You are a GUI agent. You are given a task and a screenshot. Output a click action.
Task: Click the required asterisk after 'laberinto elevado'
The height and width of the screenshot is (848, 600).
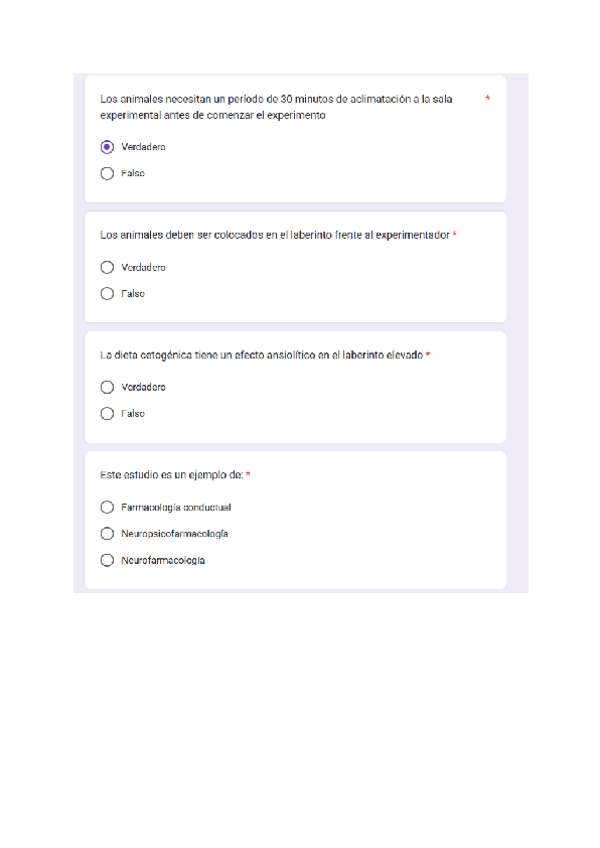pyautogui.click(x=428, y=355)
